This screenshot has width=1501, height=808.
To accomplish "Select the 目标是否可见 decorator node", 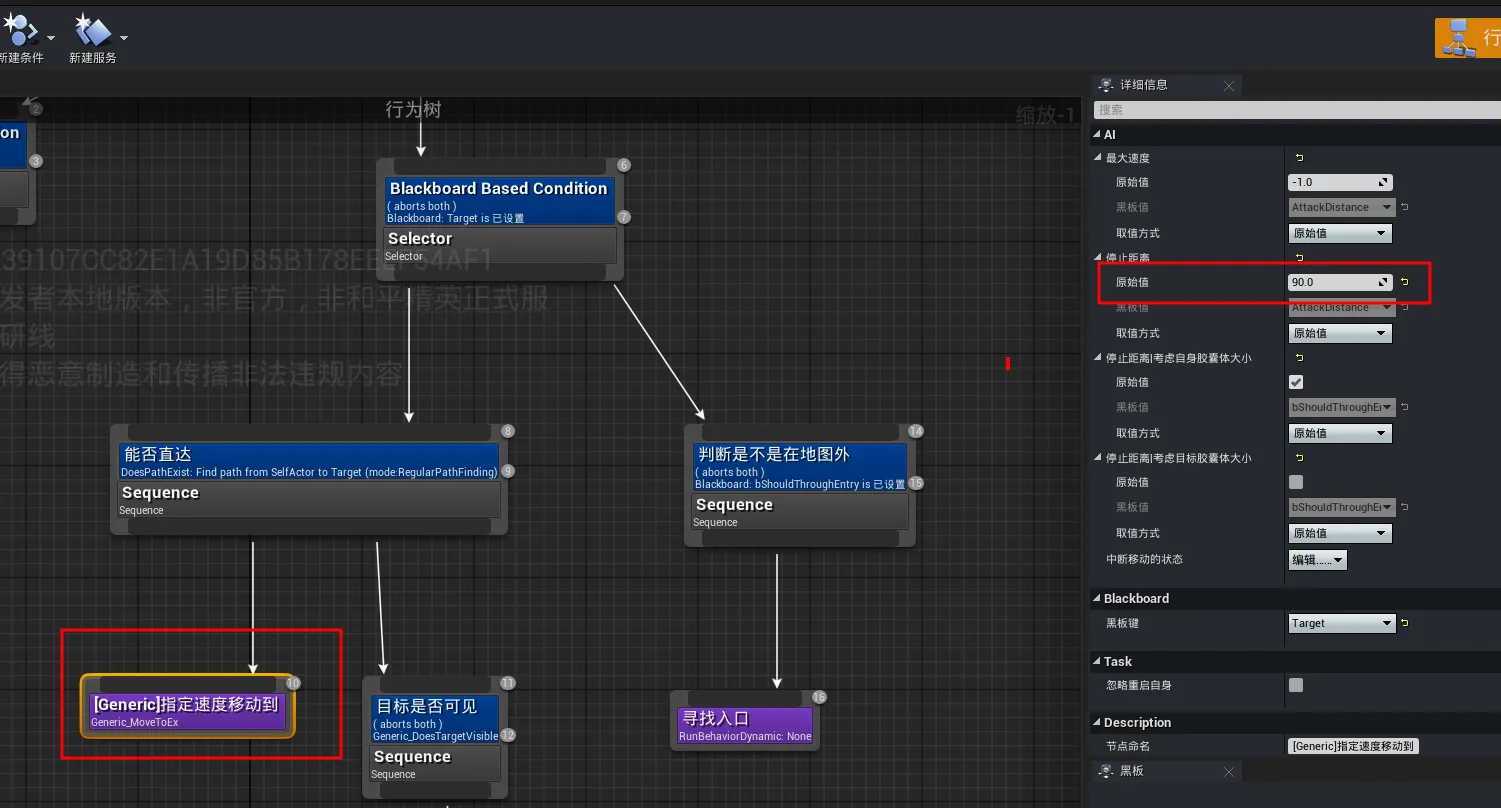I will point(435,719).
